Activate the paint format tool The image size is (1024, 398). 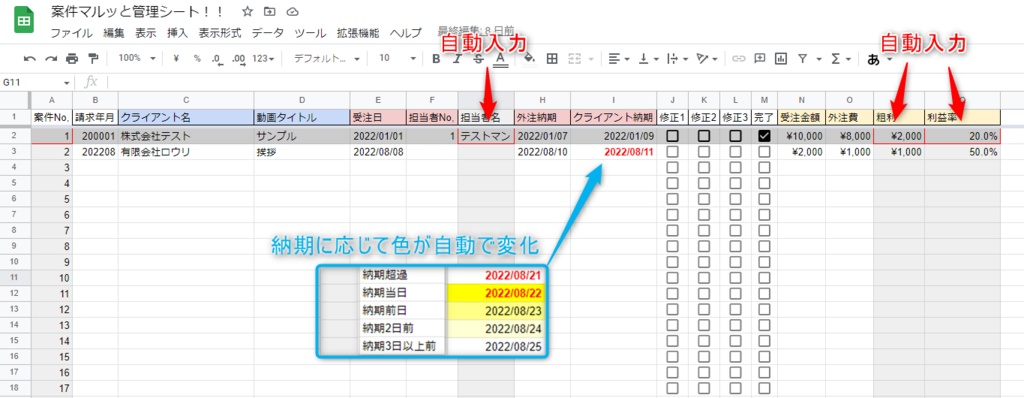[93, 58]
